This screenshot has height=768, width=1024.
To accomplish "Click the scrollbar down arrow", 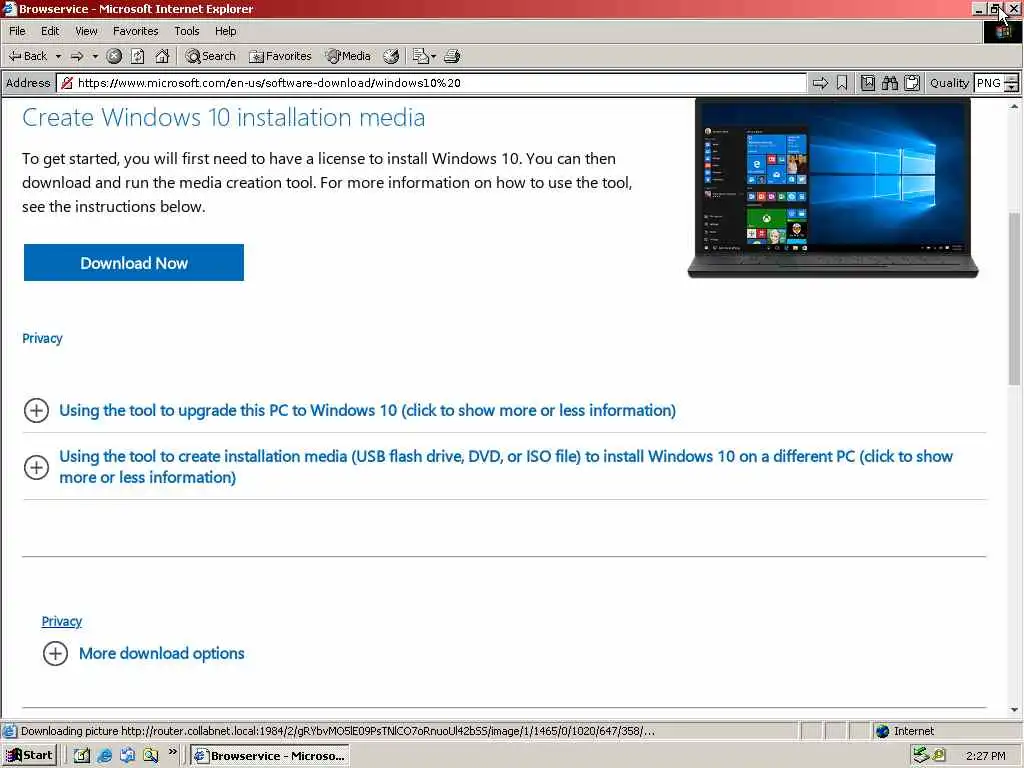I will pyautogui.click(x=1014, y=710).
